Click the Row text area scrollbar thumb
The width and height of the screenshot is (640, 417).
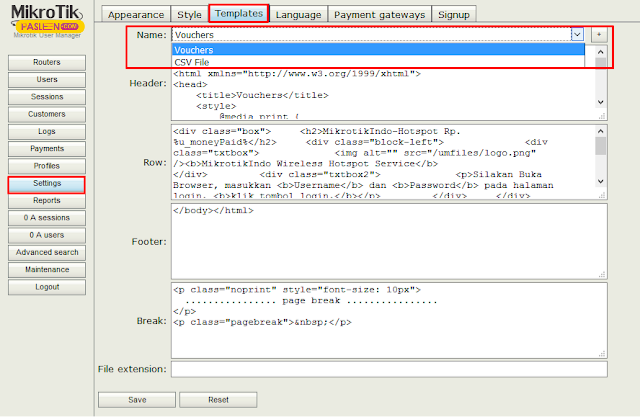pyautogui.click(x=600, y=146)
